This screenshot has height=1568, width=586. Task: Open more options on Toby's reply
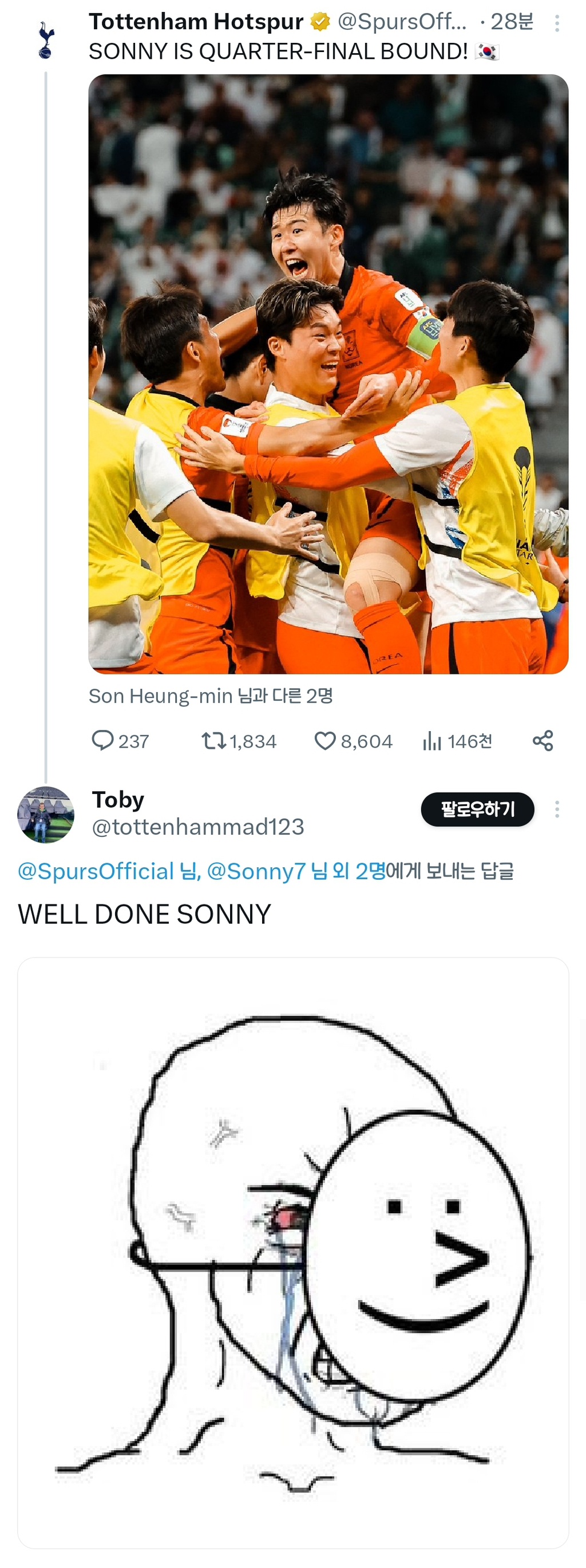click(x=557, y=809)
